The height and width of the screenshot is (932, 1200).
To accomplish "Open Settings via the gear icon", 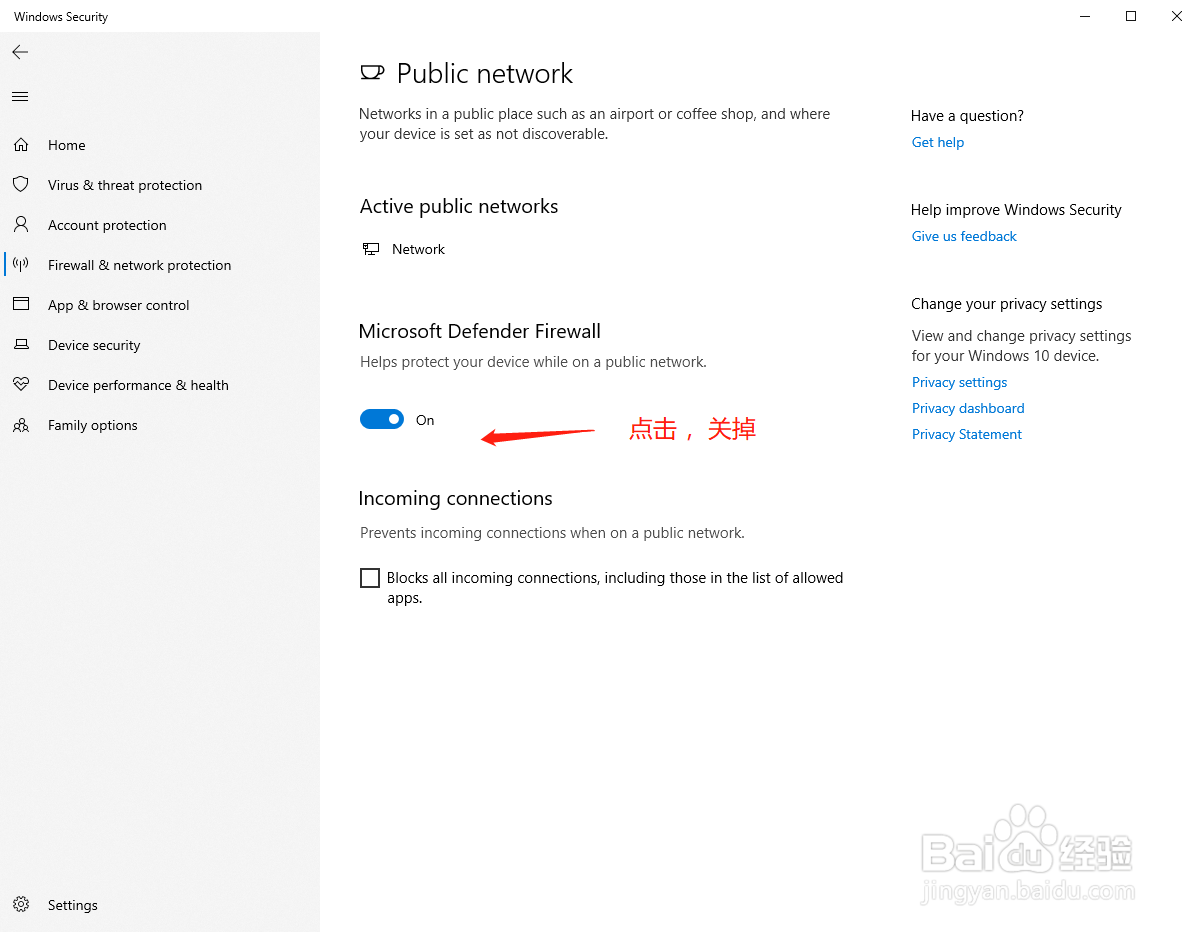I will (x=20, y=905).
